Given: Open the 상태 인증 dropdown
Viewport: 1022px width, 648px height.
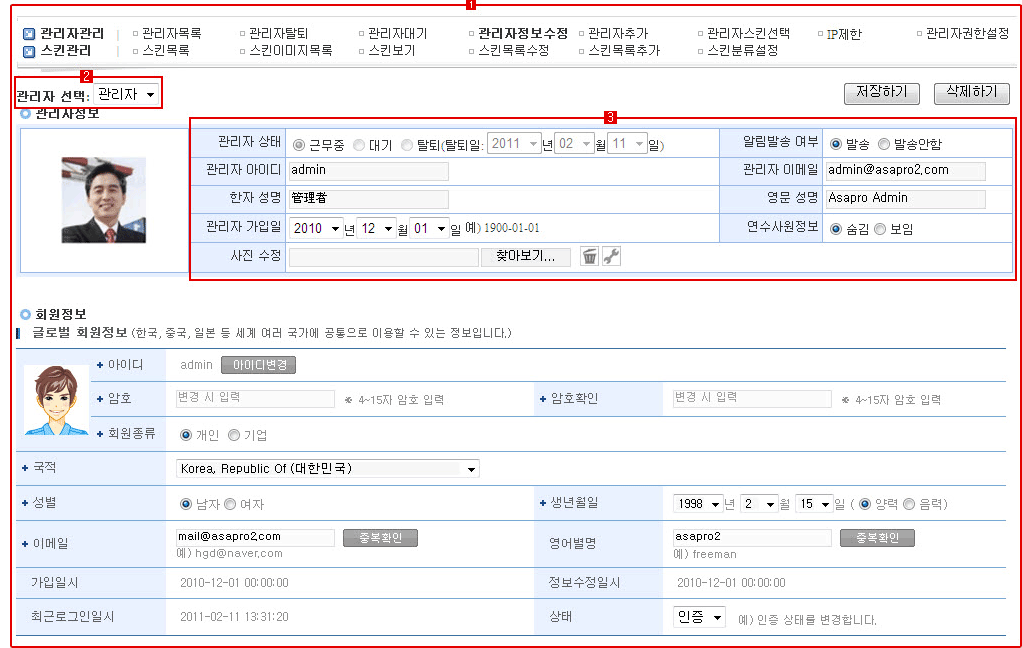Looking at the screenshot, I should click(x=700, y=618).
